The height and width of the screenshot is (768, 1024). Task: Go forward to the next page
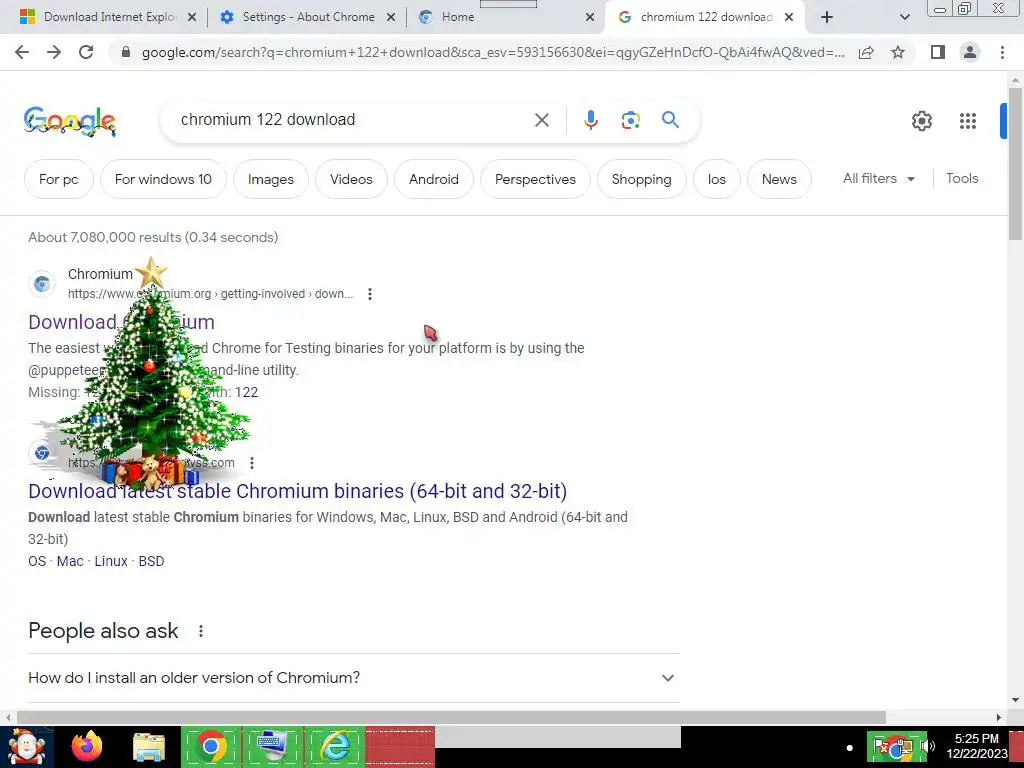[54, 52]
